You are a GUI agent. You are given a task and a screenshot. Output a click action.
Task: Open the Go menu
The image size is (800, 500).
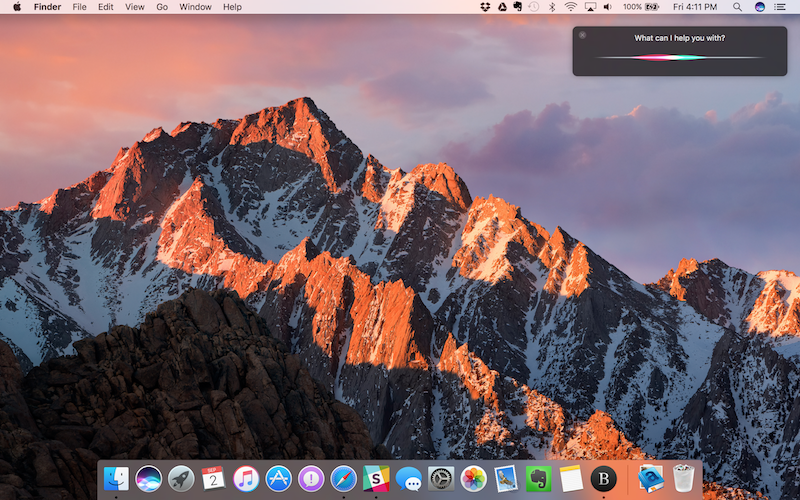(x=162, y=7)
